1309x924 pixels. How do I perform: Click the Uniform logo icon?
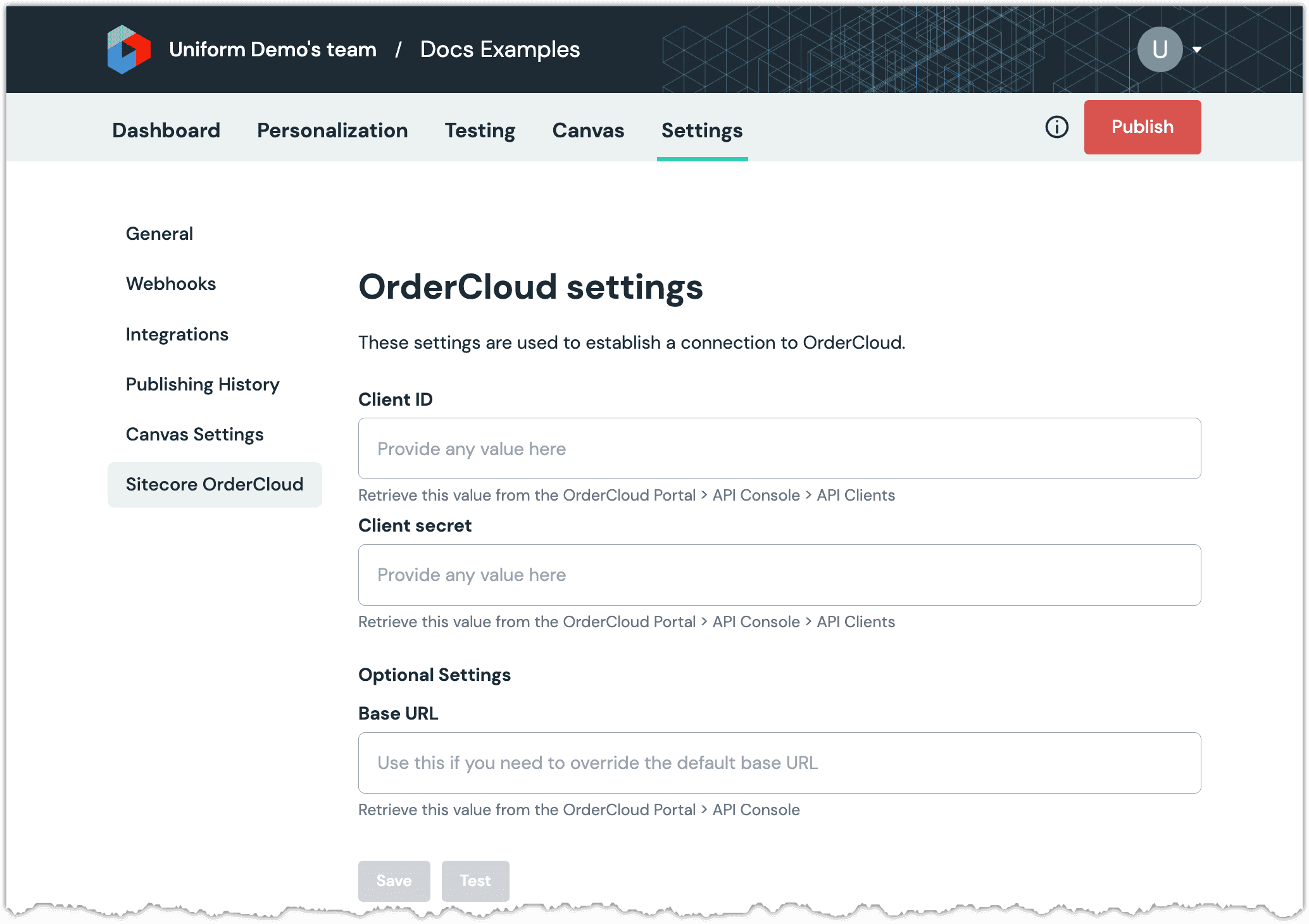(128, 49)
